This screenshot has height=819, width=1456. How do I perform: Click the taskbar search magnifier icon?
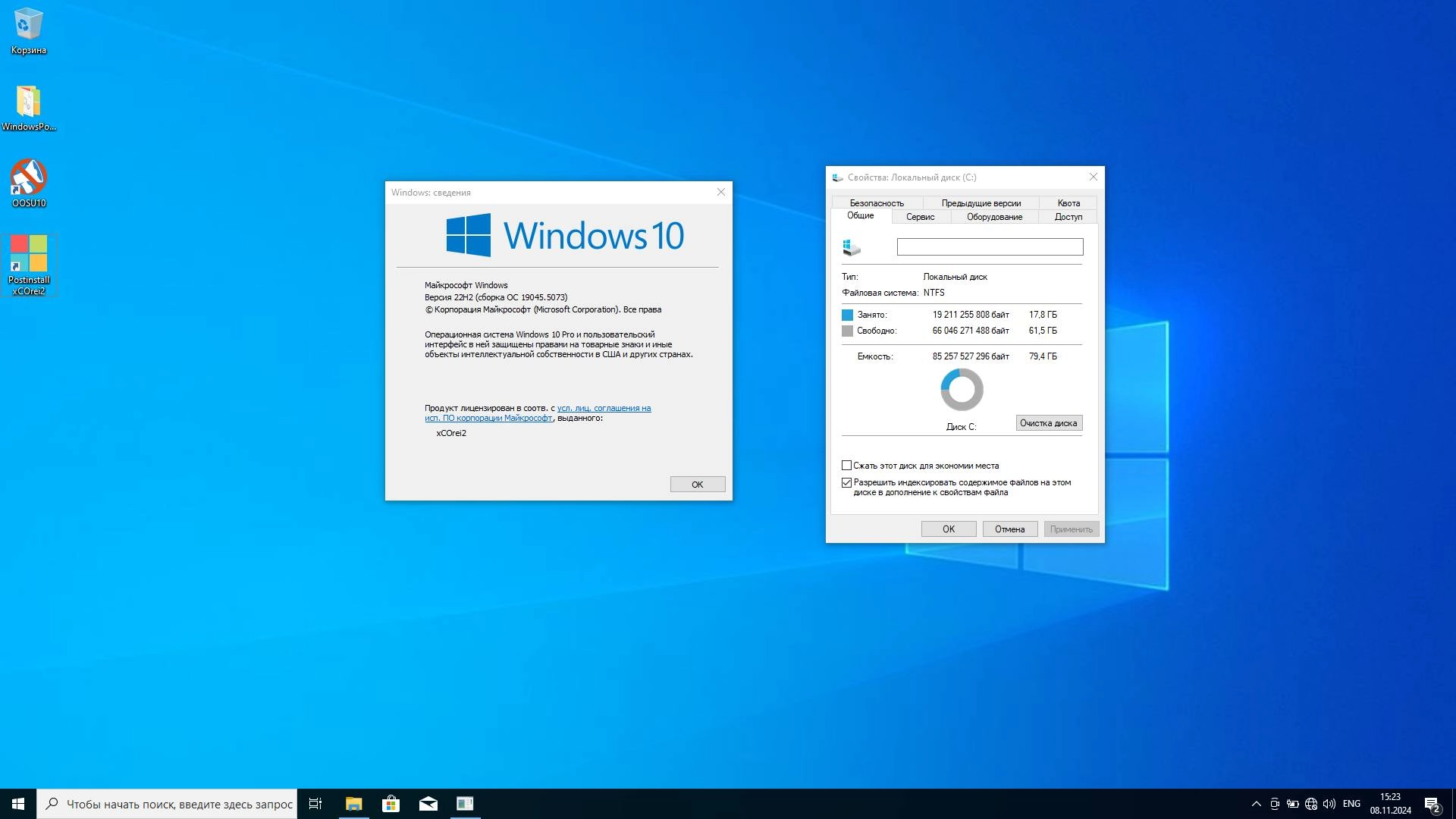(x=52, y=804)
